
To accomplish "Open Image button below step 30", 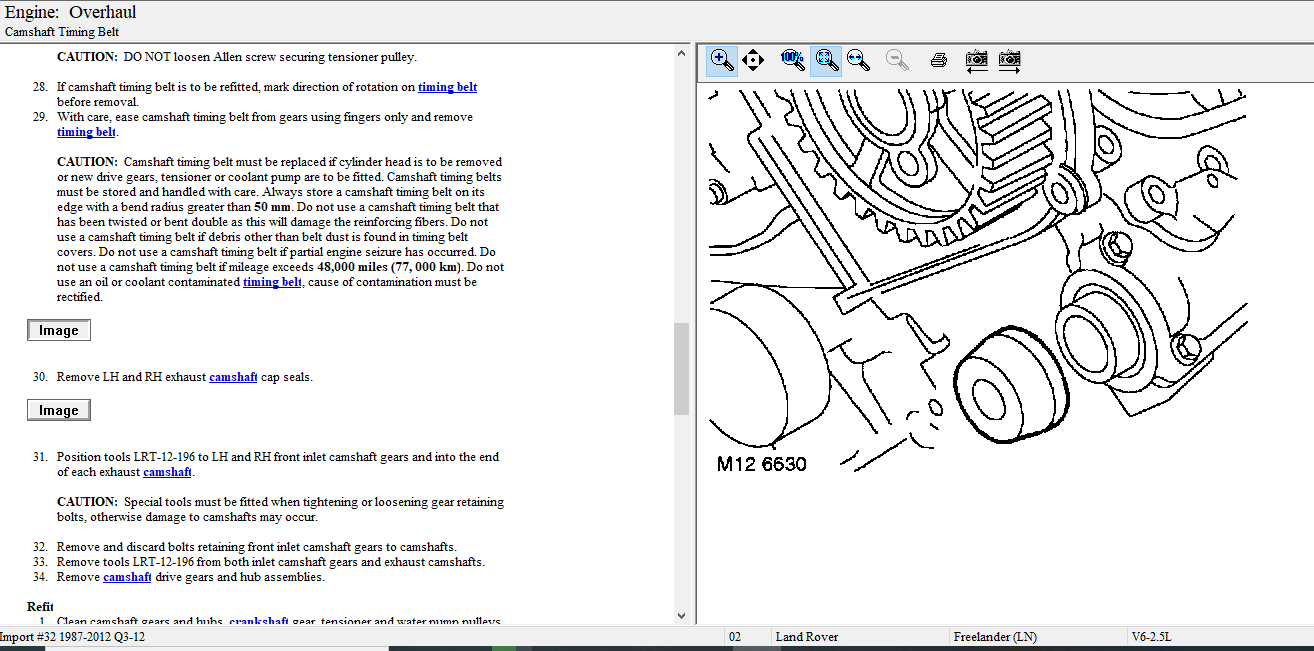I will pyautogui.click(x=59, y=410).
